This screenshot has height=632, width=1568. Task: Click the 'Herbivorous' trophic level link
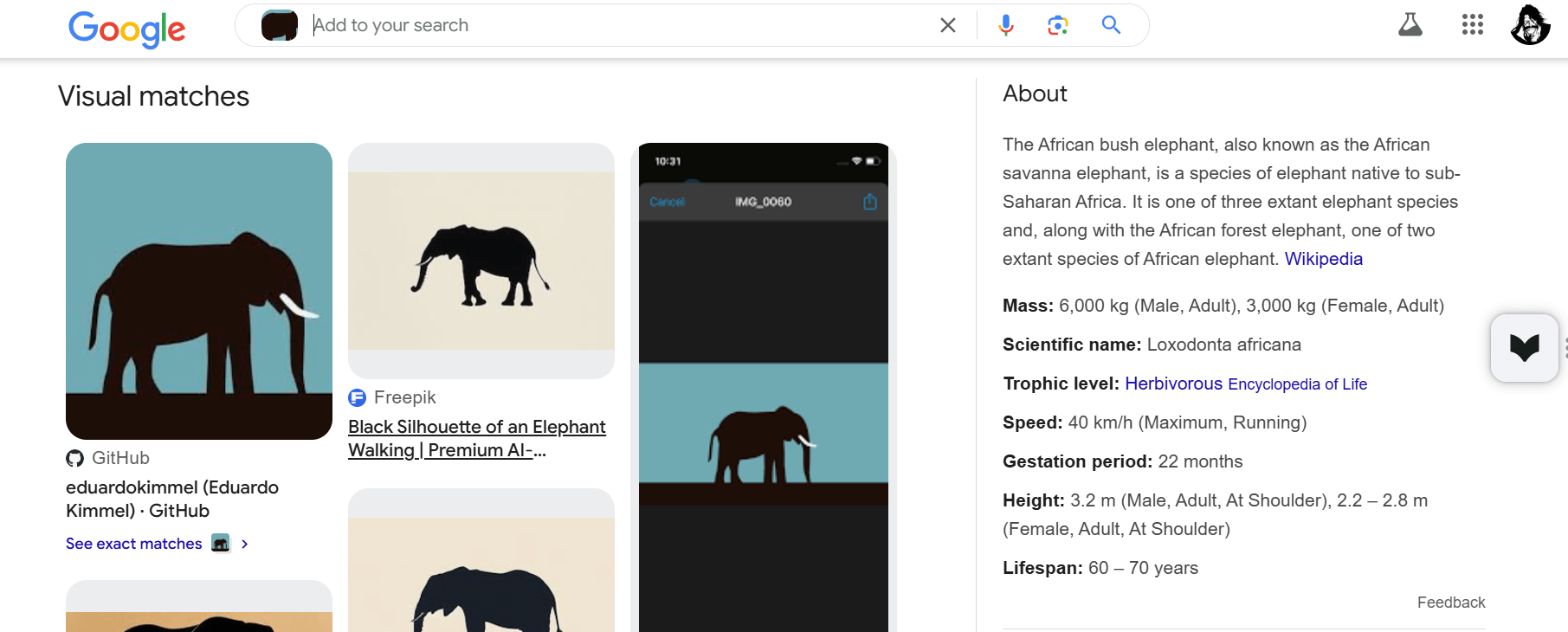pyautogui.click(x=1173, y=384)
